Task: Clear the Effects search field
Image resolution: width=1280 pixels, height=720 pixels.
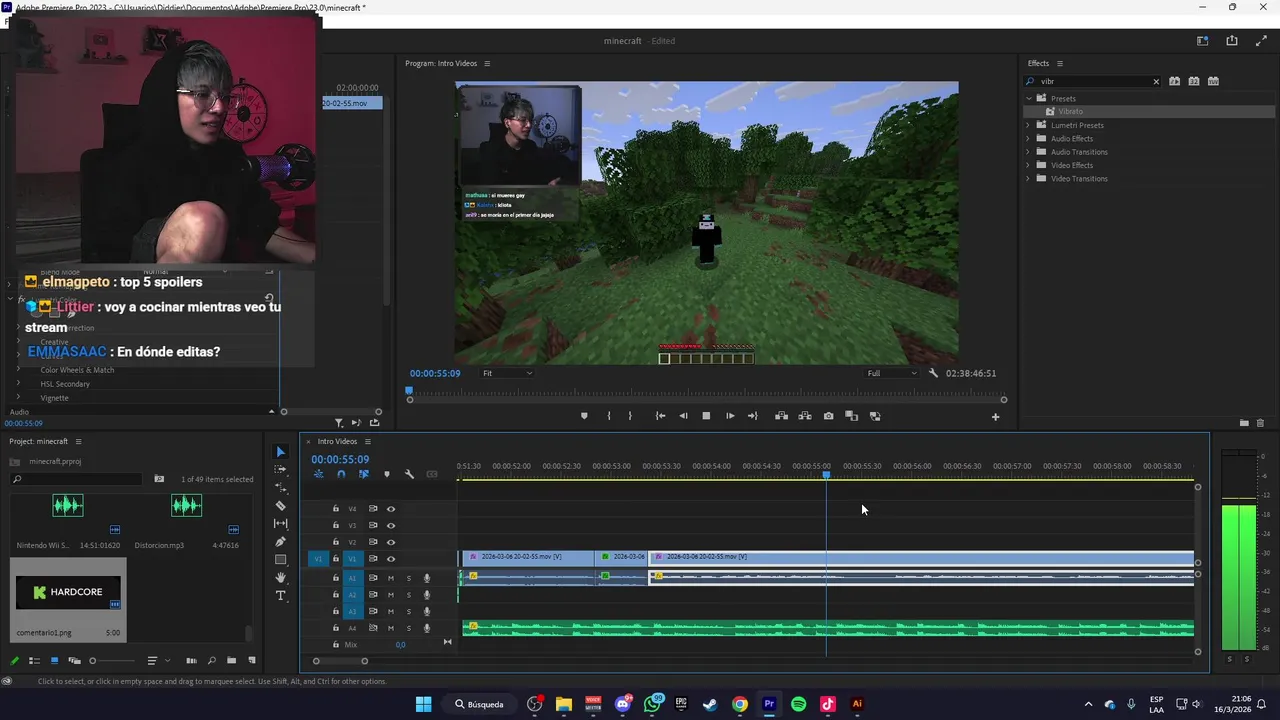Action: coord(1156,82)
